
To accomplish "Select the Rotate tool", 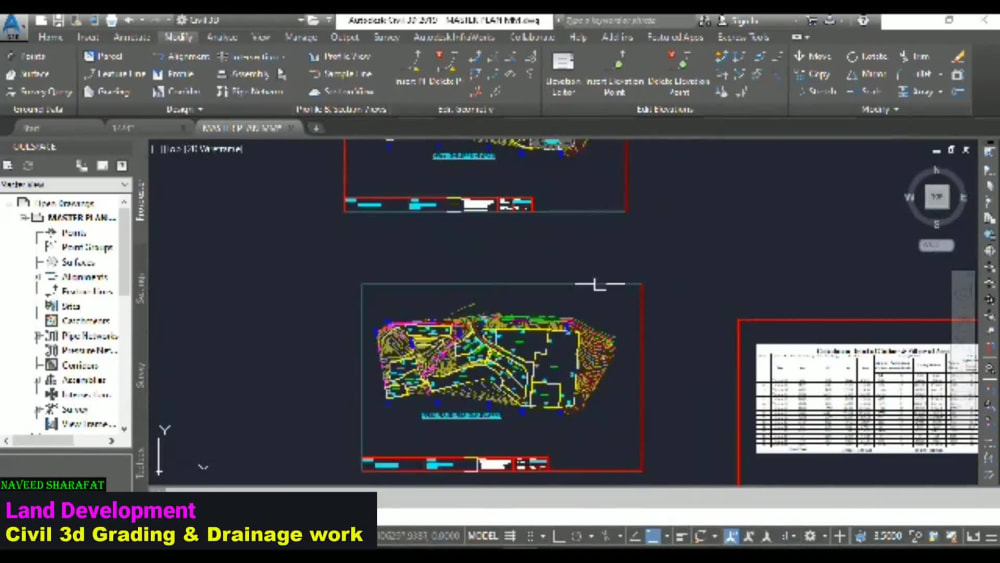I will pyautogui.click(x=867, y=56).
